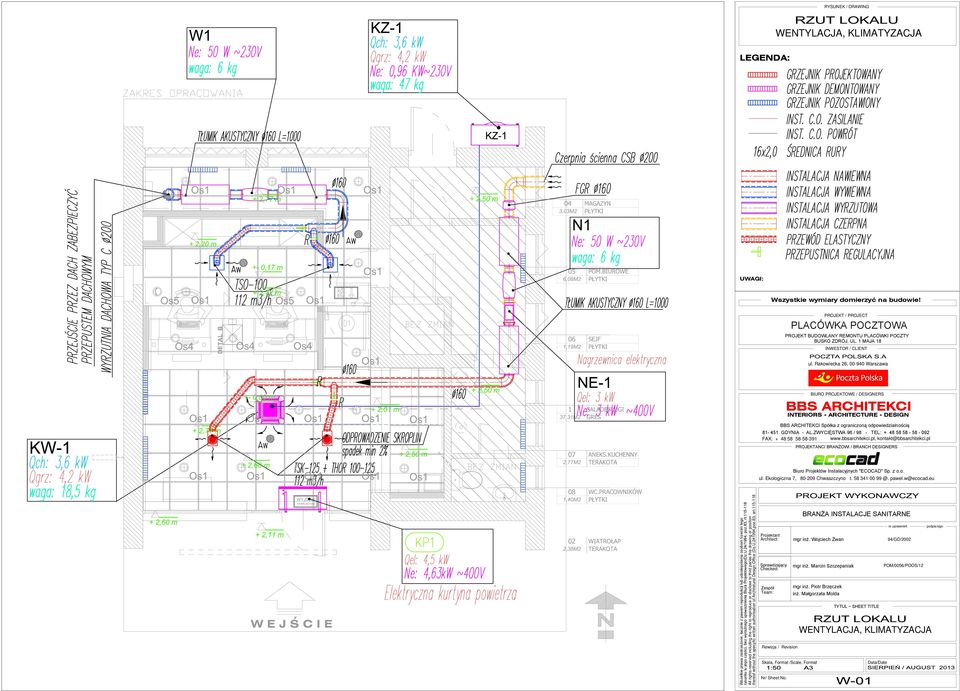Click 'UWAGI:' heading
This screenshot has width=960, height=691.
[x=751, y=278]
